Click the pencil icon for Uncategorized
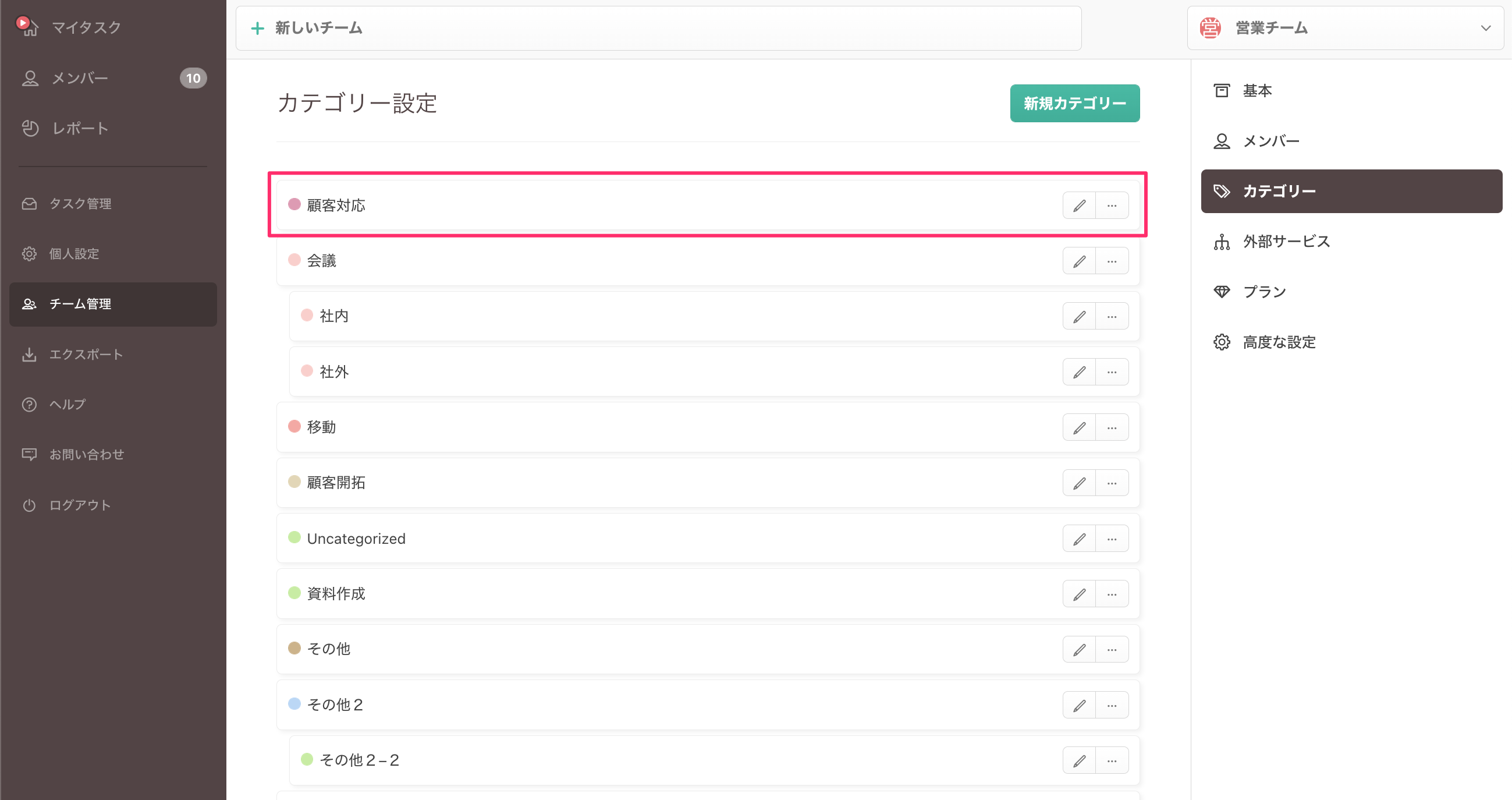 [x=1079, y=539]
